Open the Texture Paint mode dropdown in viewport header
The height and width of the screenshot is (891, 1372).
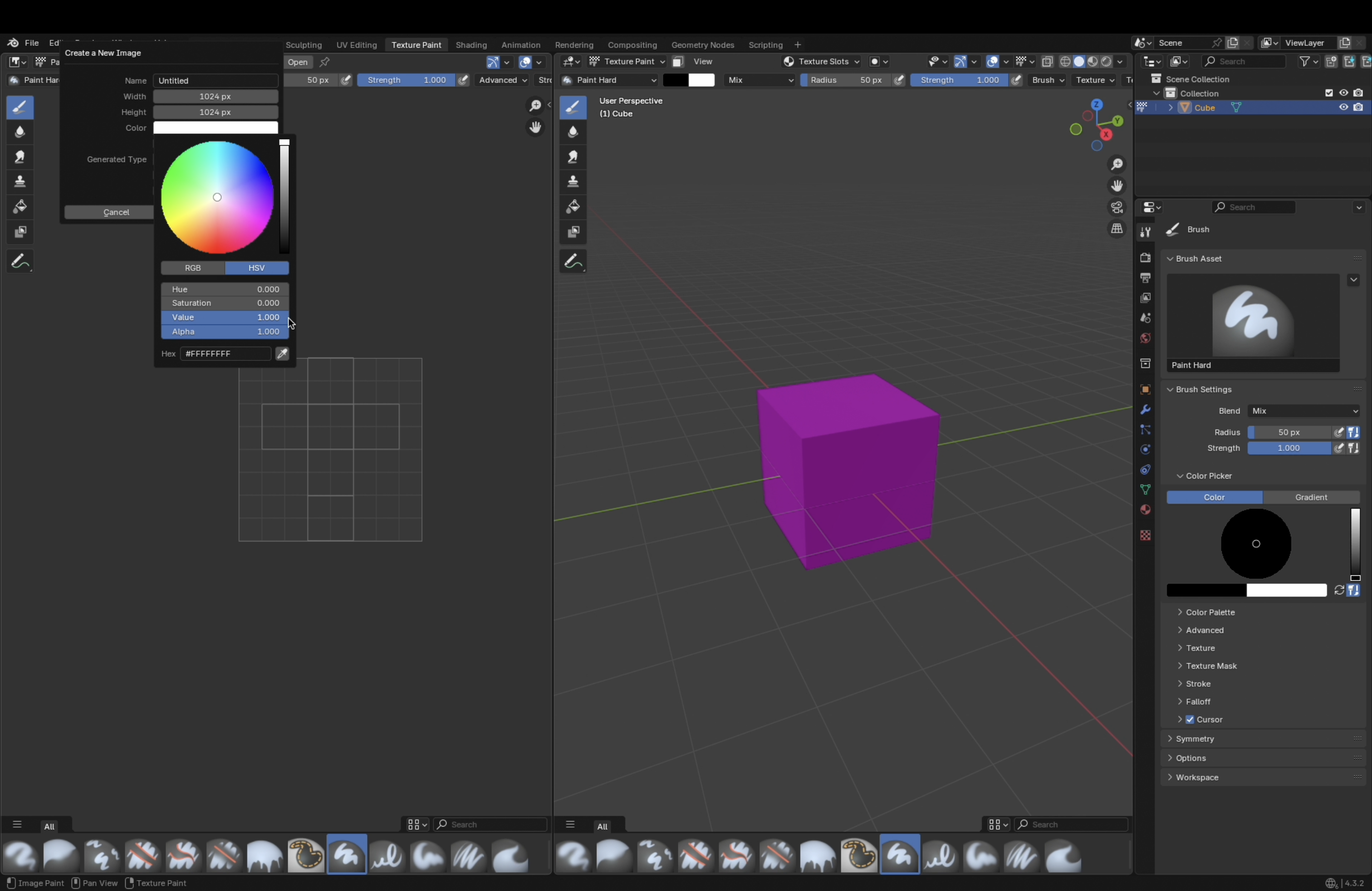[x=627, y=62]
